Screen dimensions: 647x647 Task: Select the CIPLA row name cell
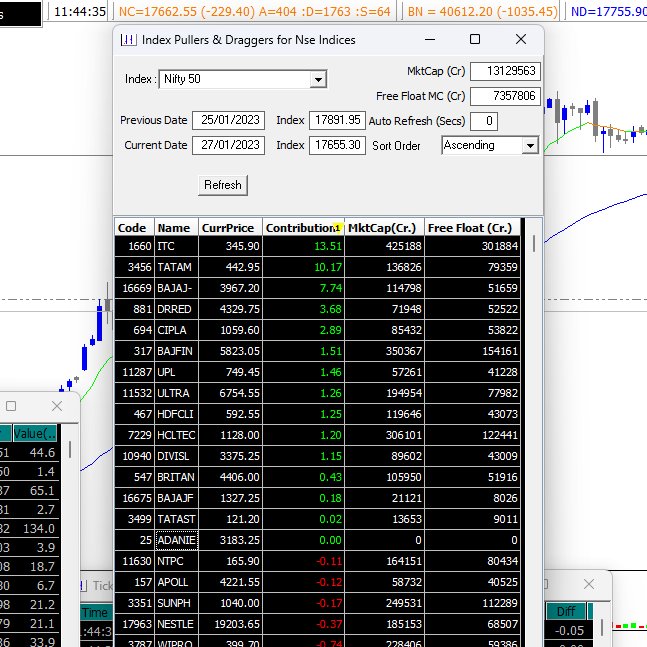(x=177, y=330)
